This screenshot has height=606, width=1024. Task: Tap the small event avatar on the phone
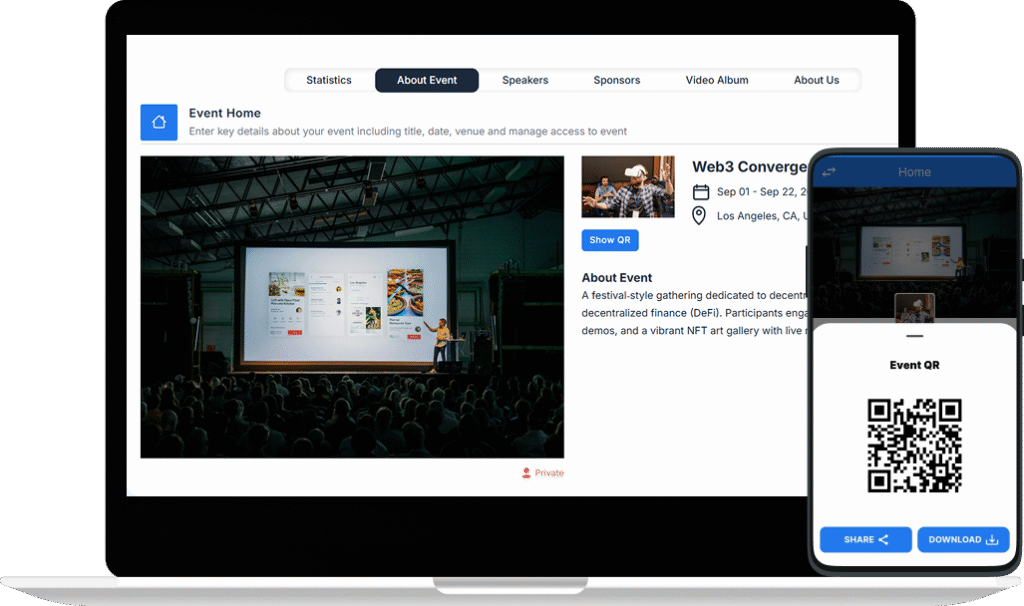(x=914, y=308)
